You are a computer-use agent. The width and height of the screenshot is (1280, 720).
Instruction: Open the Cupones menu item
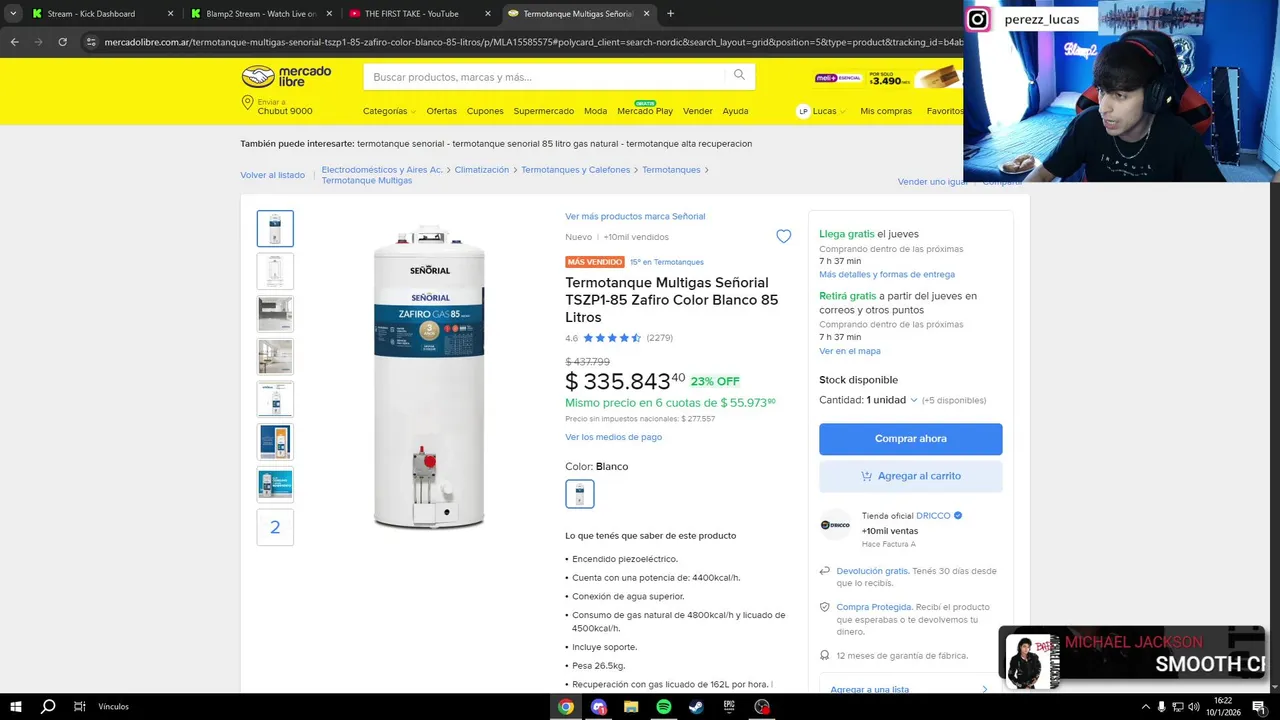(485, 111)
